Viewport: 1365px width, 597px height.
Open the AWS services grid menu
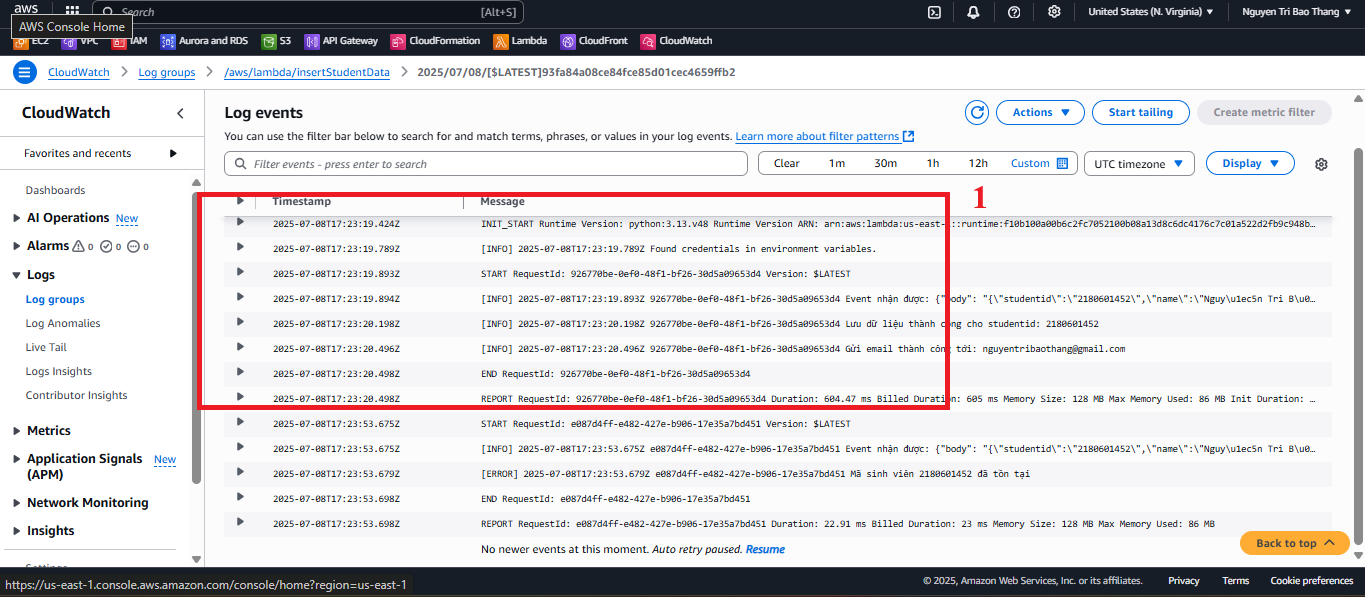[x=73, y=11]
